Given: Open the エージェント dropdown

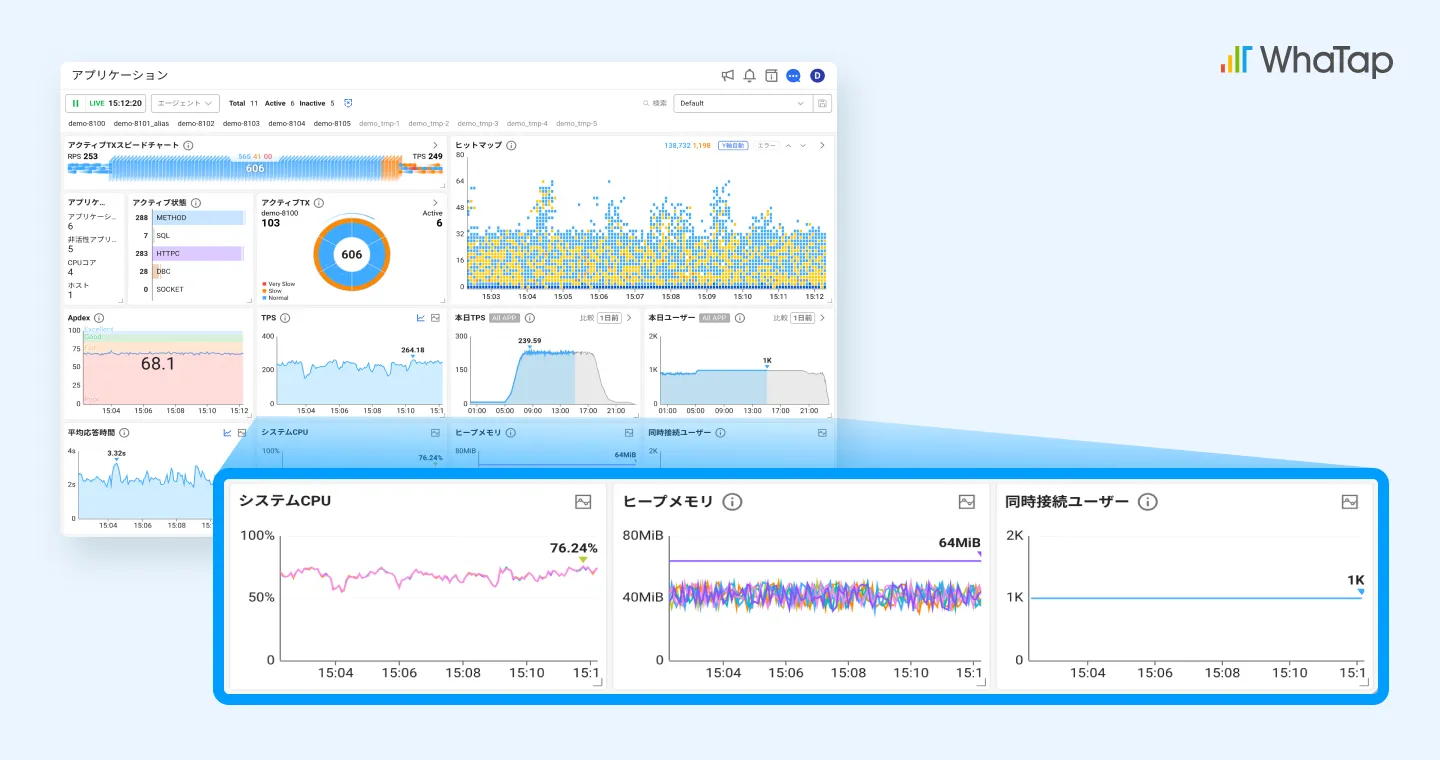Looking at the screenshot, I should click(x=185, y=102).
